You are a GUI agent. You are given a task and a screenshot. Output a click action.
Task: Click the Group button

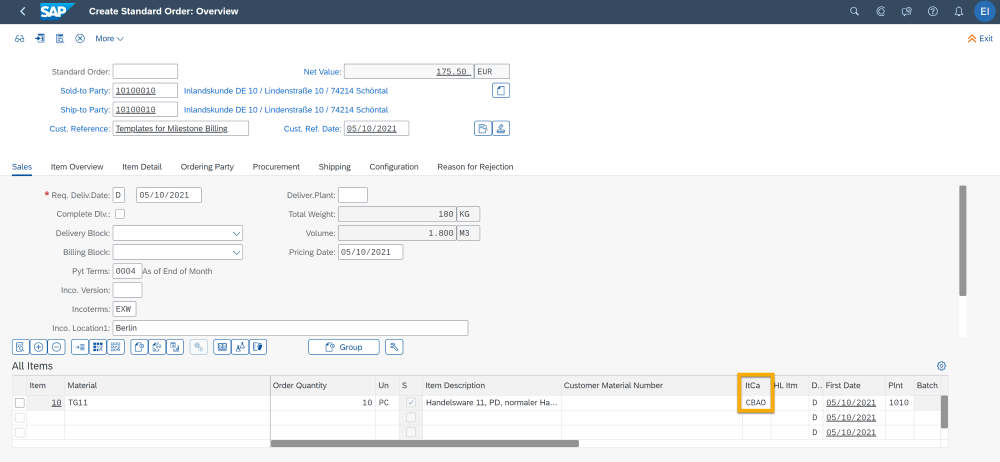(x=344, y=347)
